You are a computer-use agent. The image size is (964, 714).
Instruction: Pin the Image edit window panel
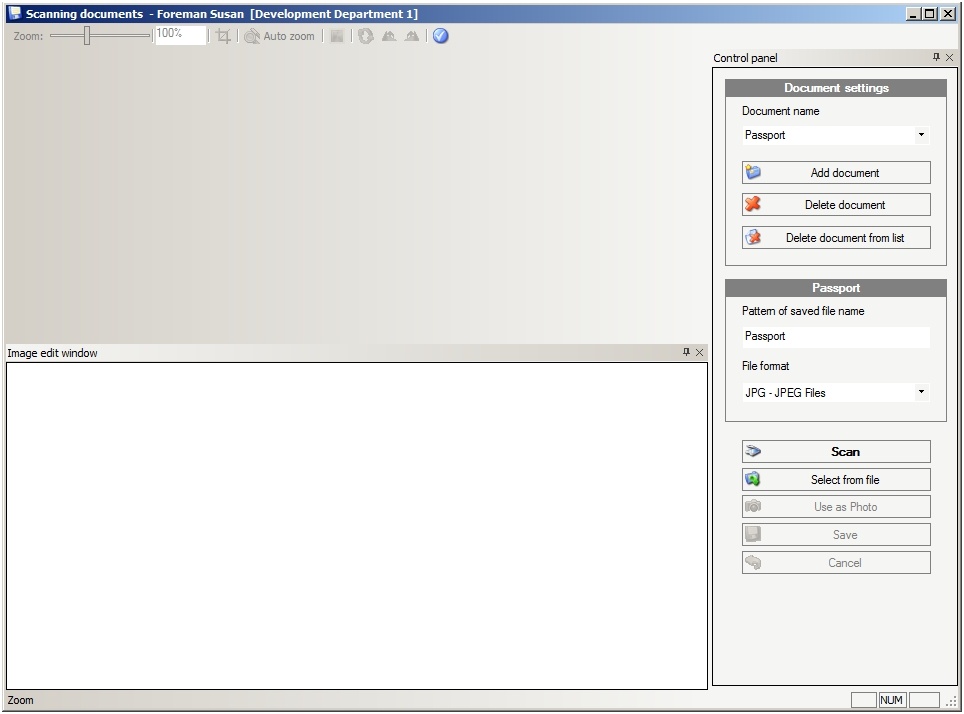click(686, 352)
